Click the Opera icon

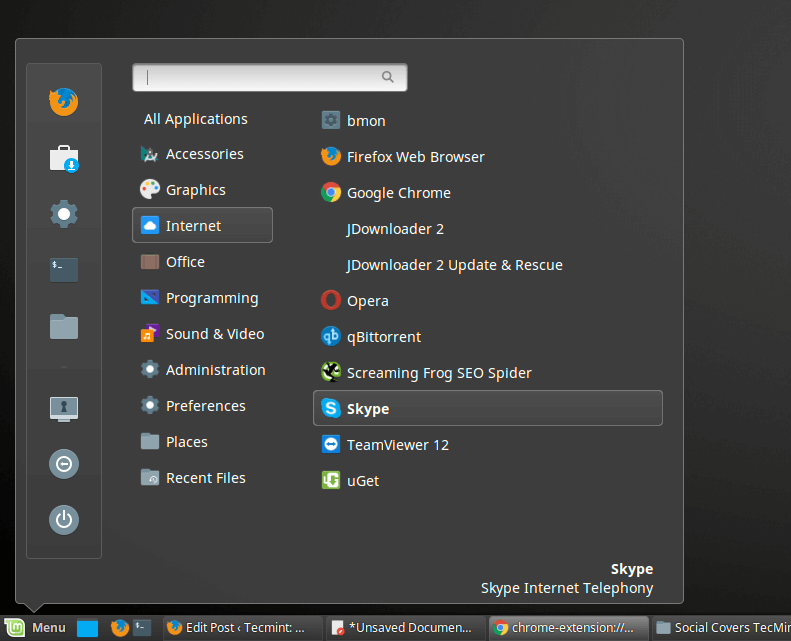point(331,301)
